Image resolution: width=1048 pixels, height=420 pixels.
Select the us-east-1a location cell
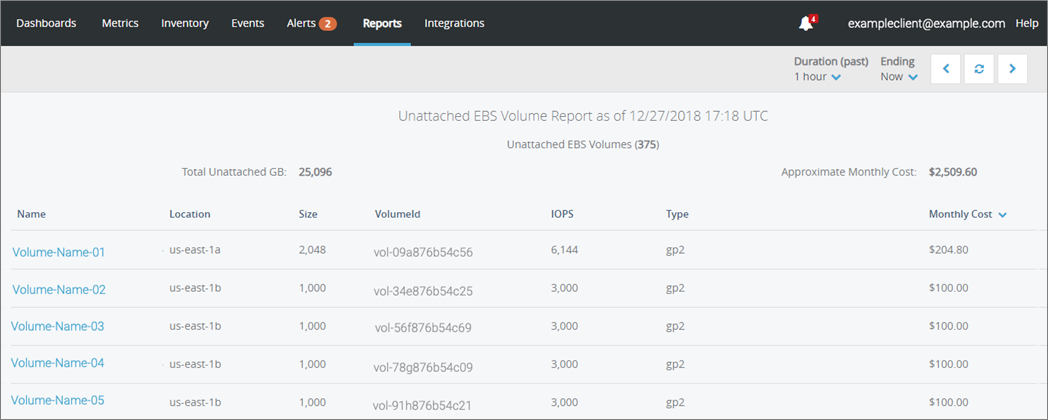(195, 250)
